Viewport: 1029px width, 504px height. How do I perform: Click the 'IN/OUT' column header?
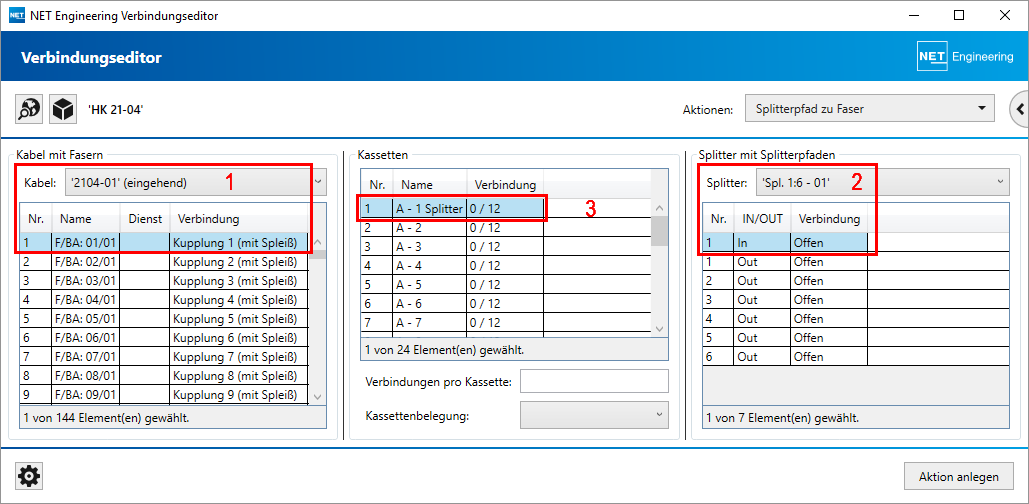[x=761, y=218]
